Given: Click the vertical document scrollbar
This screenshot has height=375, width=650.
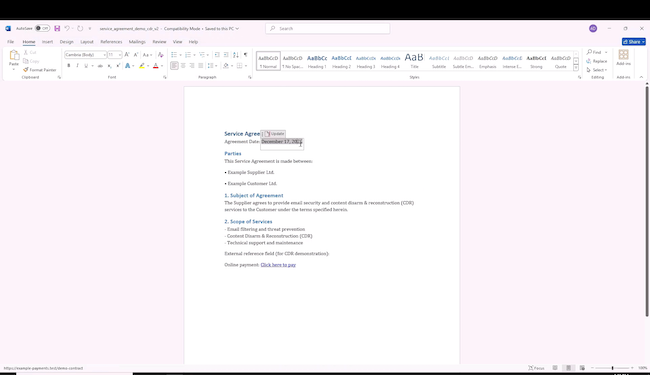Looking at the screenshot, I should click(x=647, y=202).
